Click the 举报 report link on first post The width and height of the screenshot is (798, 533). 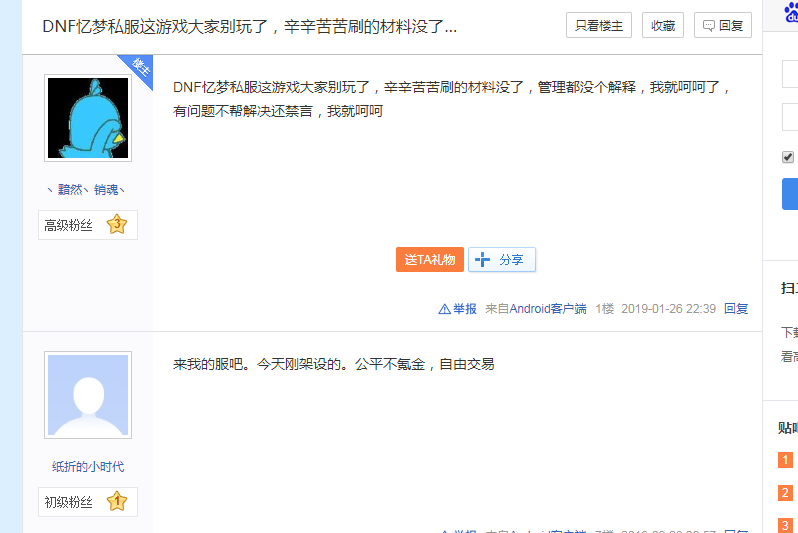coord(458,309)
